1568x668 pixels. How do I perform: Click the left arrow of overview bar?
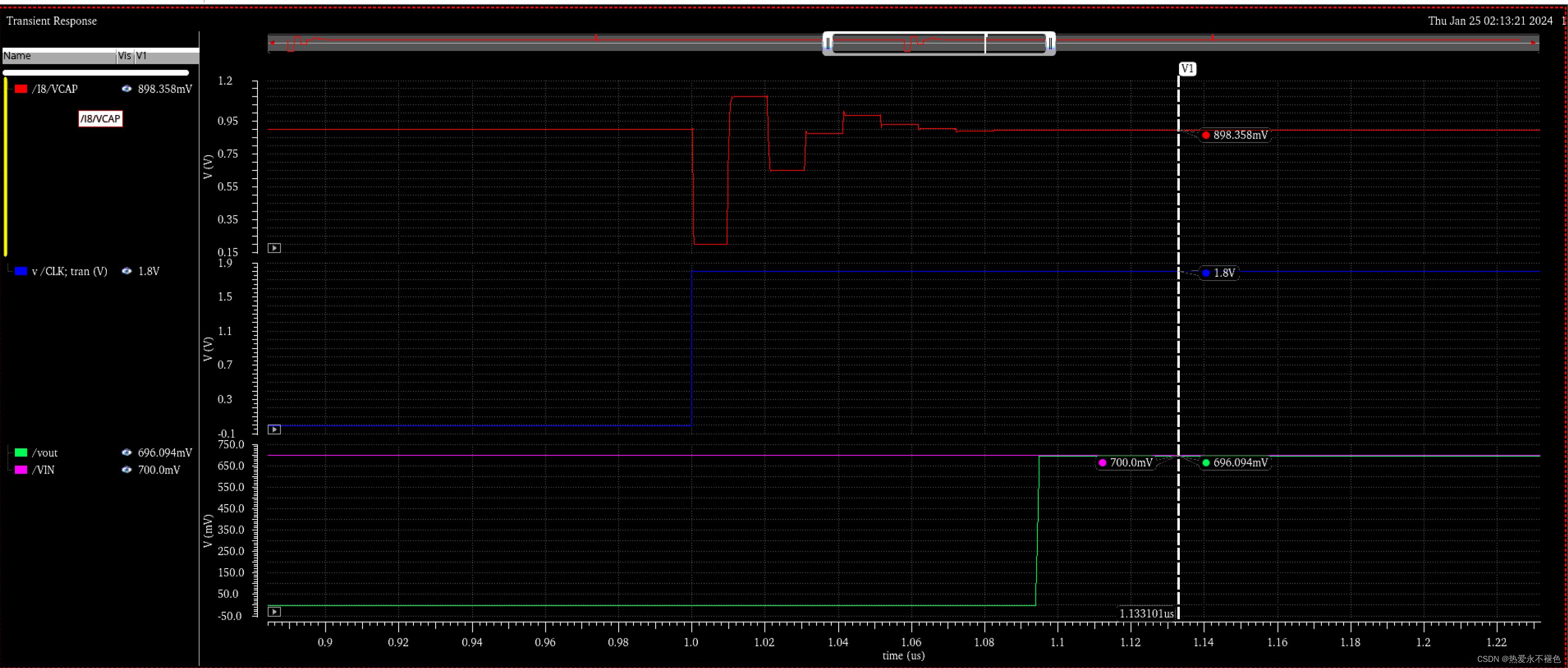pos(272,43)
